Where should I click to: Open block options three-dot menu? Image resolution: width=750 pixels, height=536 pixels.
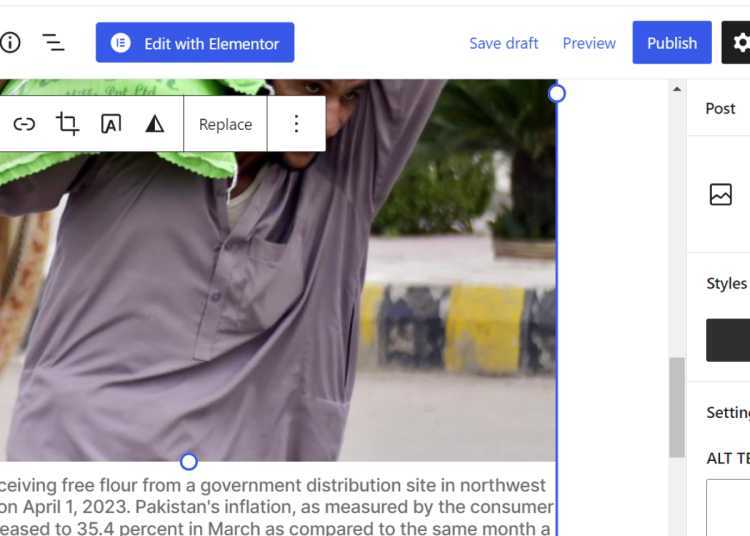297,124
